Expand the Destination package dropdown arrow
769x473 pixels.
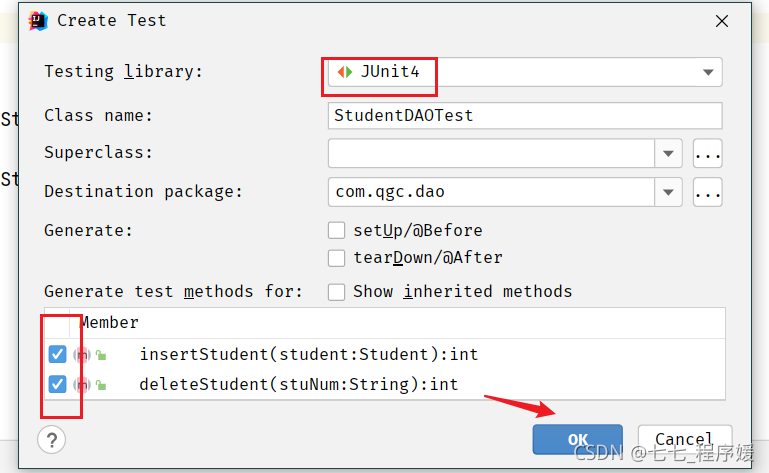pos(668,191)
